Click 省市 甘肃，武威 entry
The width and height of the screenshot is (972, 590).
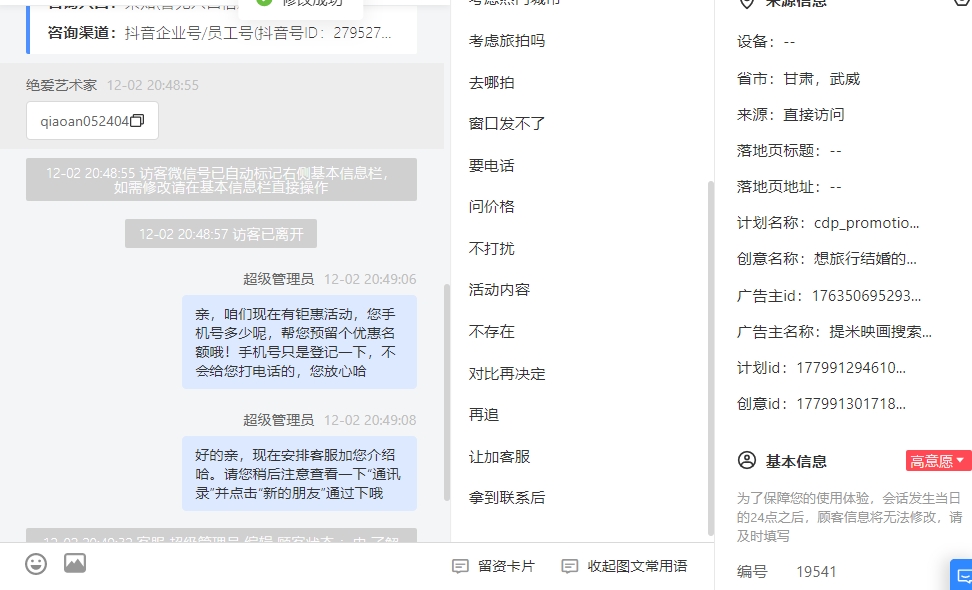pos(798,79)
